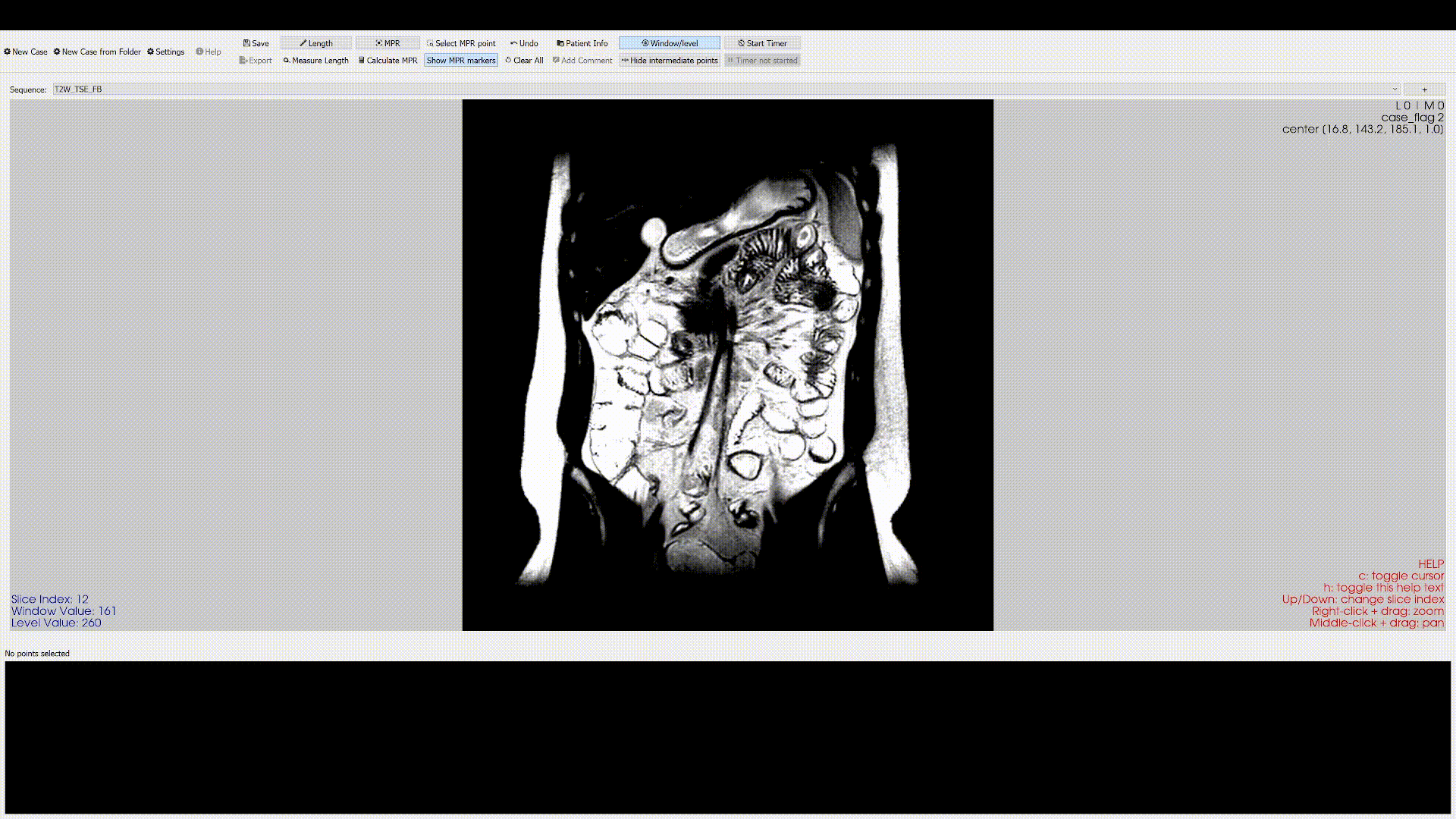This screenshot has width=1456, height=819.
Task: Open Settings
Action: [x=165, y=52]
